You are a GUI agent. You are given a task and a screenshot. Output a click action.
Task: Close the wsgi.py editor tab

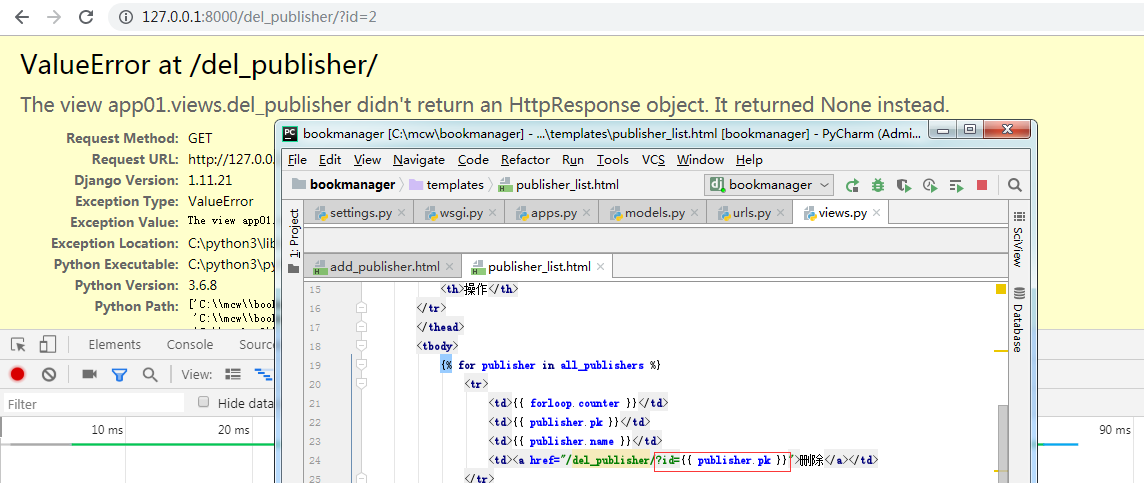[x=492, y=213]
